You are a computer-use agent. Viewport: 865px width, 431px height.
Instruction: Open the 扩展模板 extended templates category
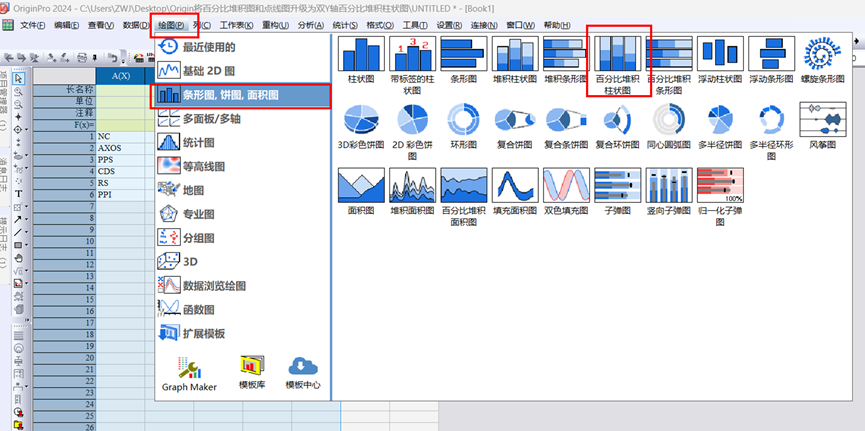coord(241,333)
